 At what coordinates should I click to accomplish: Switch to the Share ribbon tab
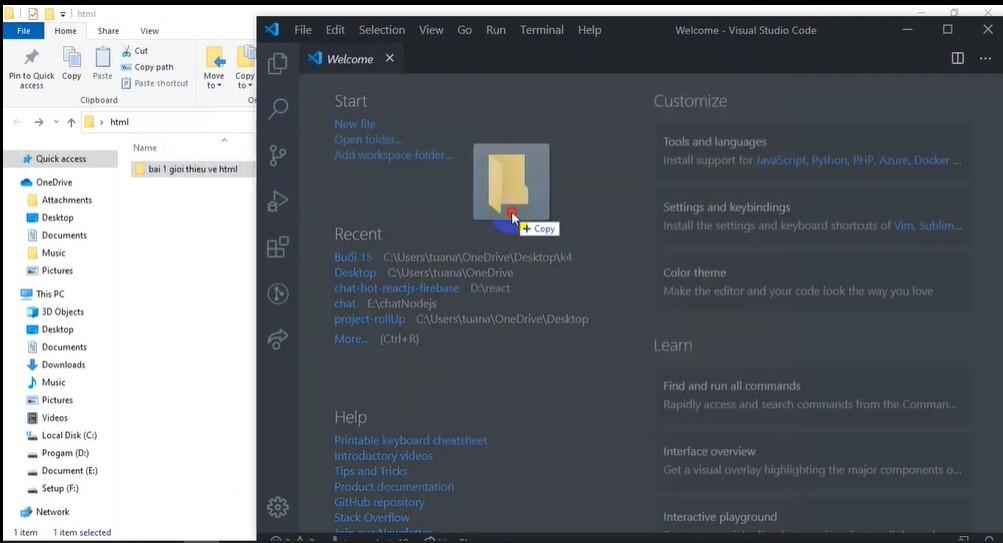tap(108, 31)
